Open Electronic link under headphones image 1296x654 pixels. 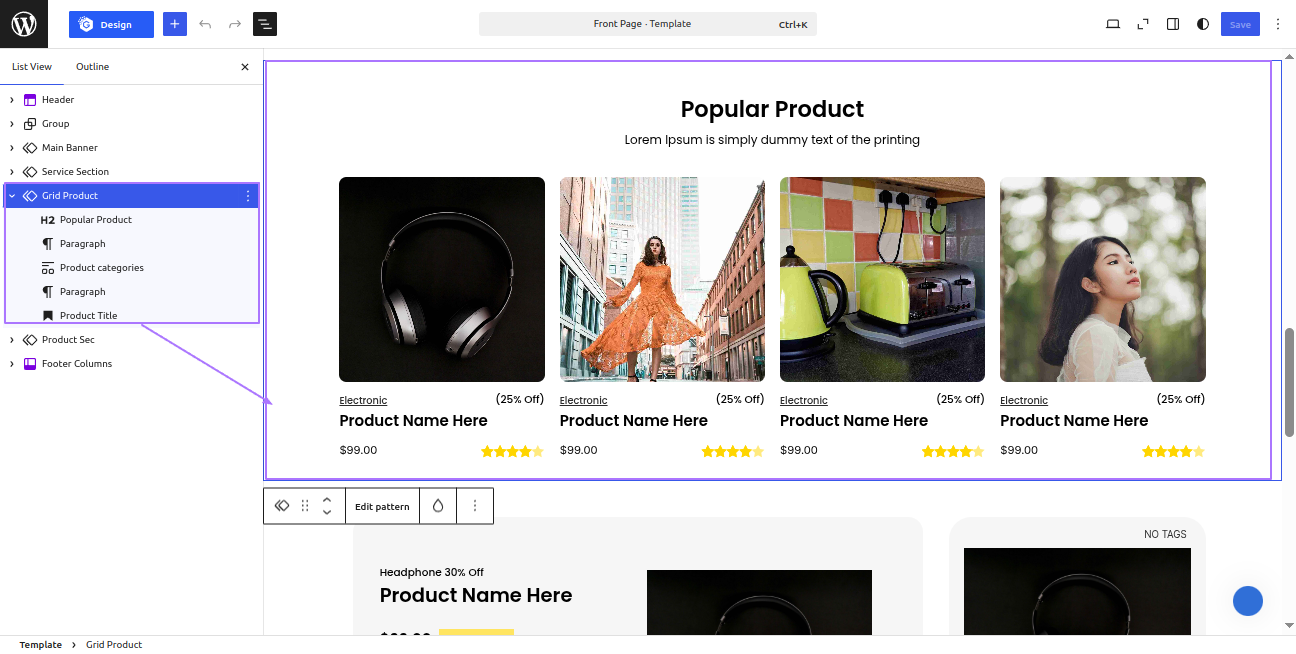point(363,401)
